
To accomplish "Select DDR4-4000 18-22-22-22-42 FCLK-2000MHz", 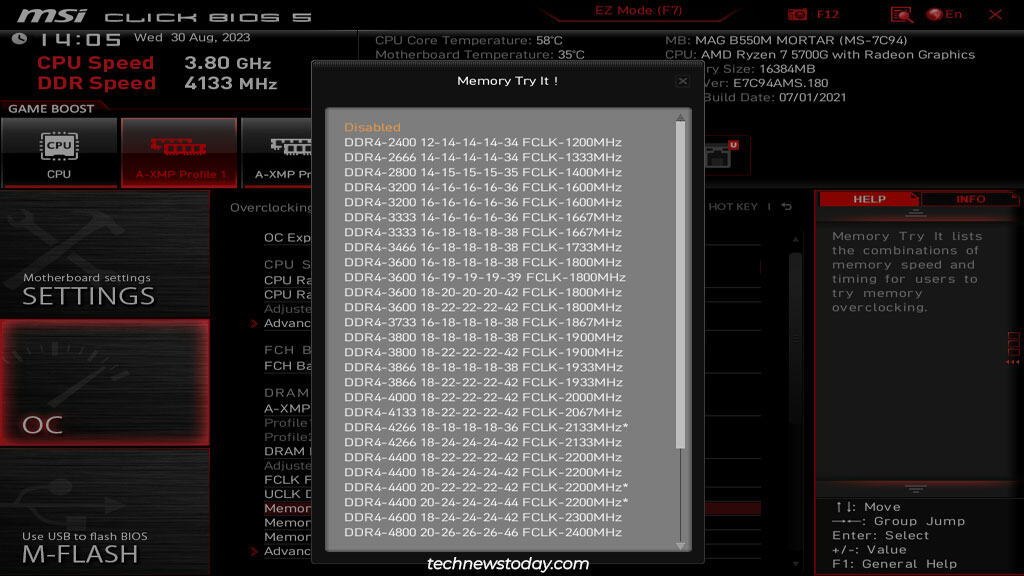I will [x=483, y=398].
